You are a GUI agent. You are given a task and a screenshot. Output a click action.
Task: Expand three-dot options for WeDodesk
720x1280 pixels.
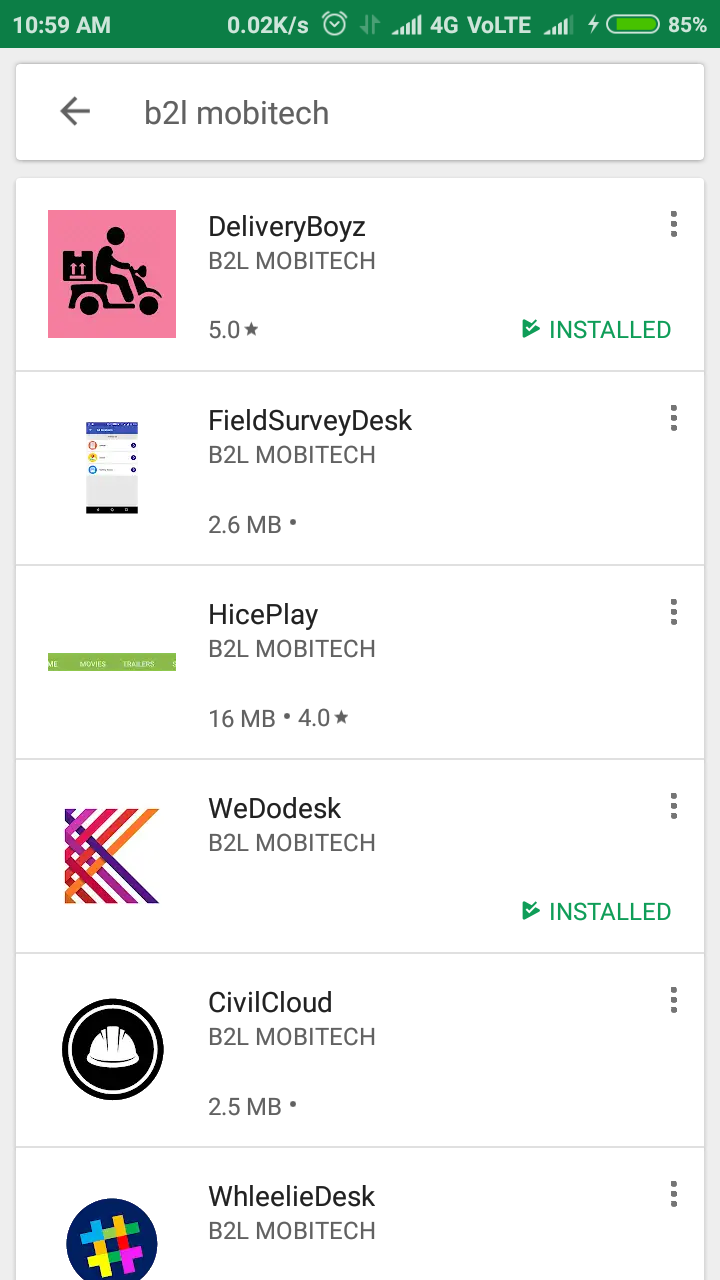pyautogui.click(x=673, y=806)
